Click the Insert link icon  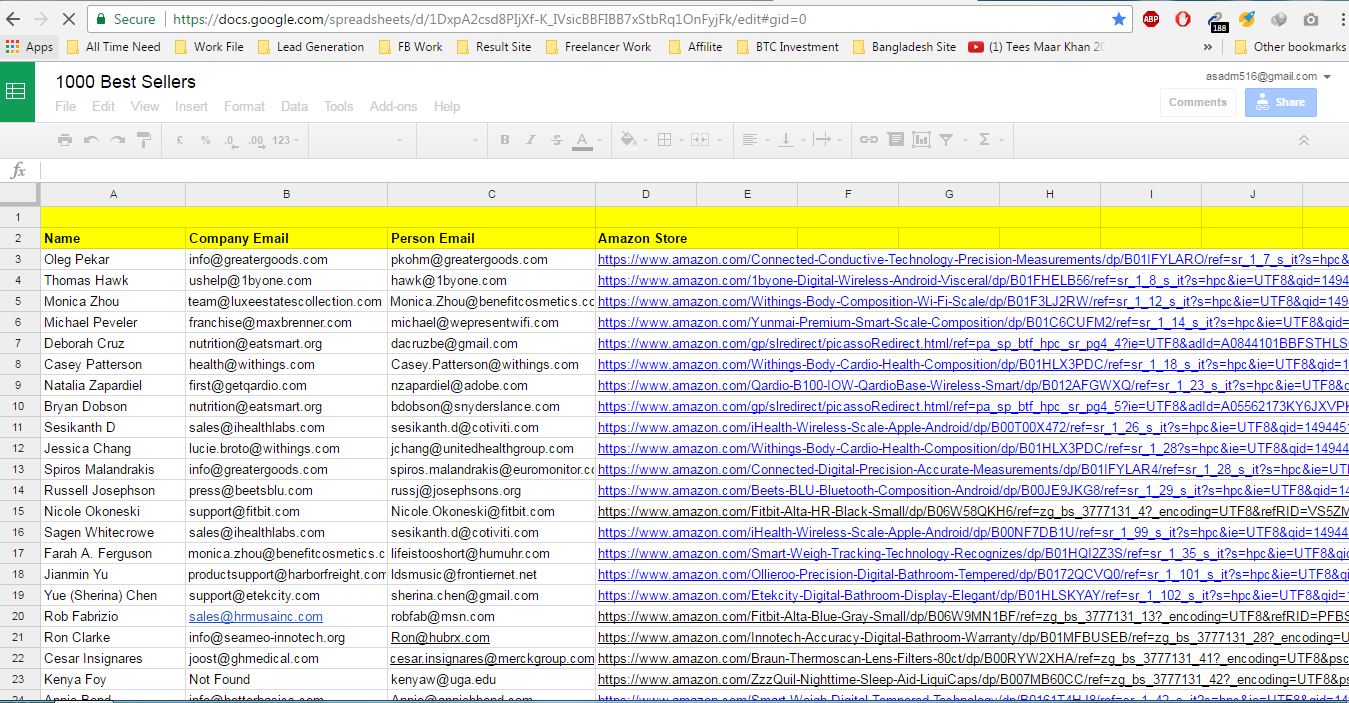tap(869, 140)
